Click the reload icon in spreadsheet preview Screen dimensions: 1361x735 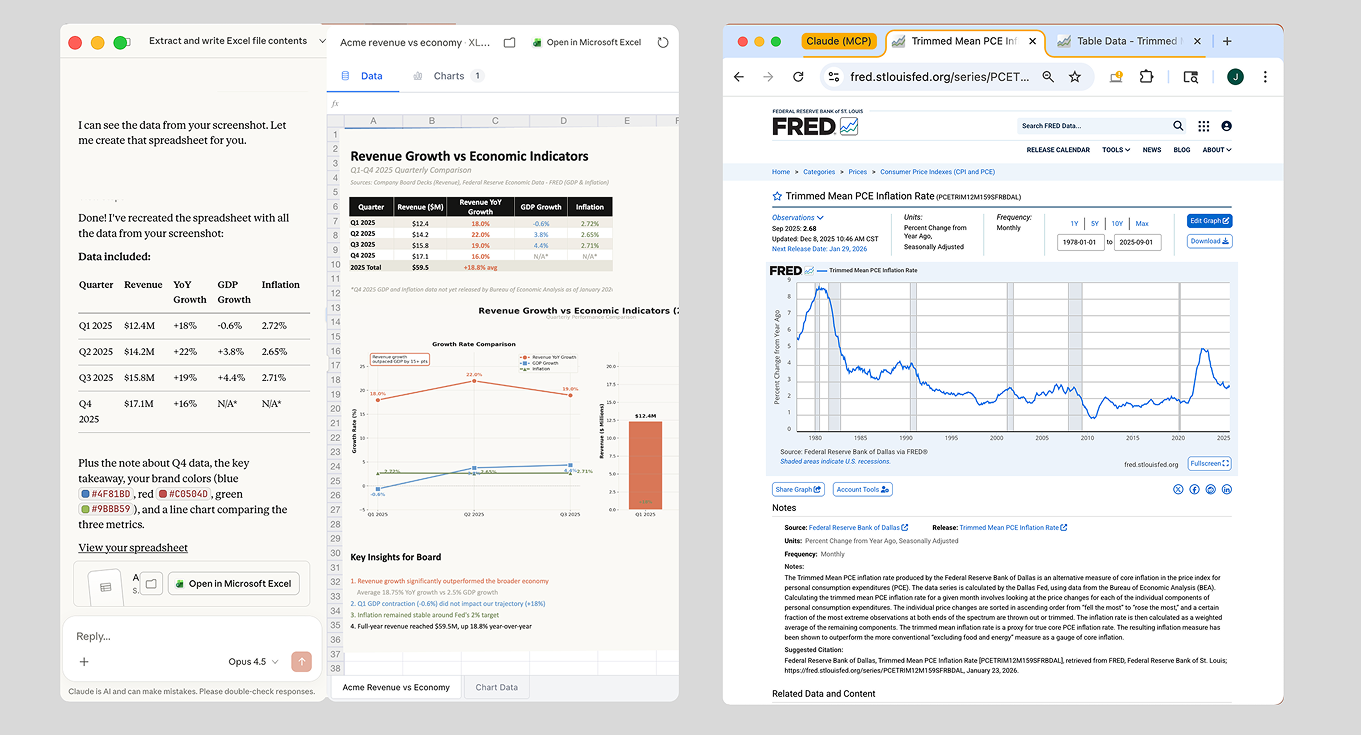click(662, 43)
